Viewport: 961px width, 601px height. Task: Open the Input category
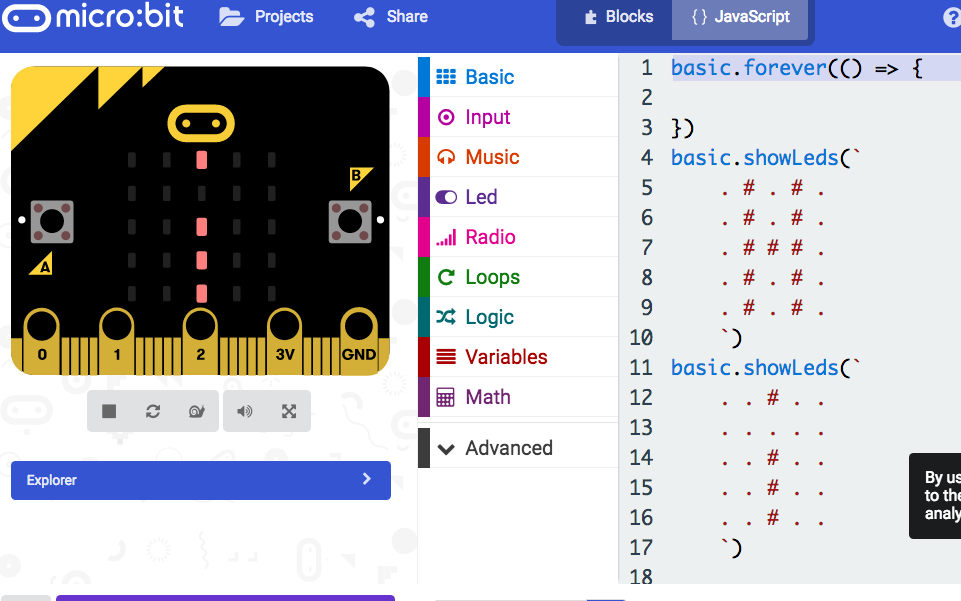[x=487, y=117]
